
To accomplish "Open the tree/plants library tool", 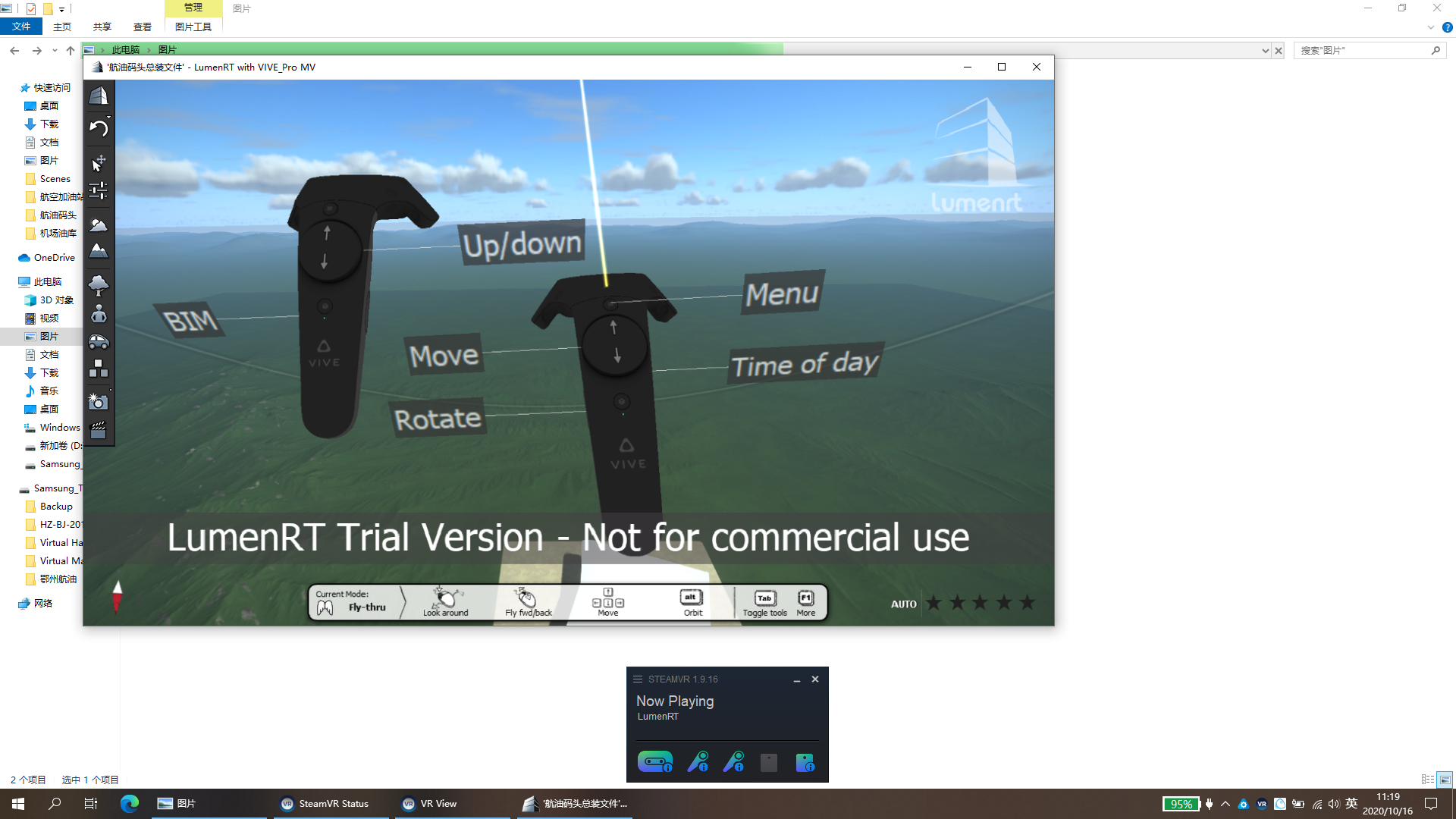I will (x=99, y=285).
